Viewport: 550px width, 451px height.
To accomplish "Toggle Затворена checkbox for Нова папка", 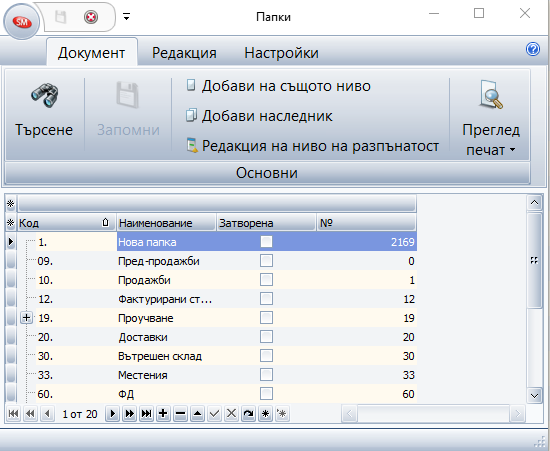I will [x=266, y=242].
